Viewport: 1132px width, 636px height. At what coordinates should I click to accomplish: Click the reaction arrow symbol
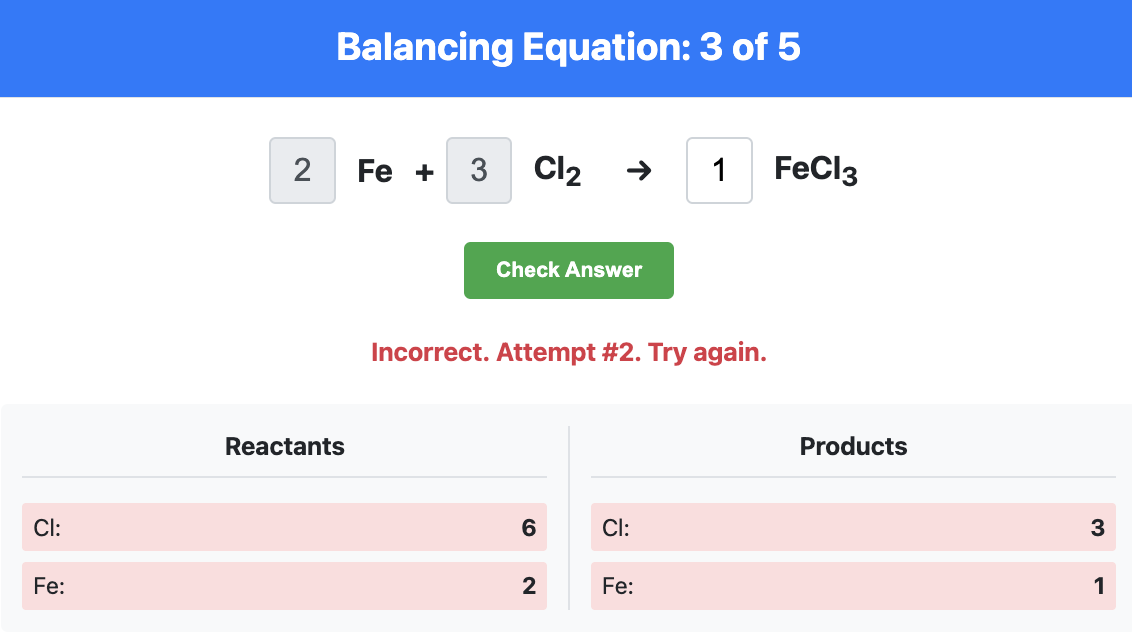pos(639,171)
